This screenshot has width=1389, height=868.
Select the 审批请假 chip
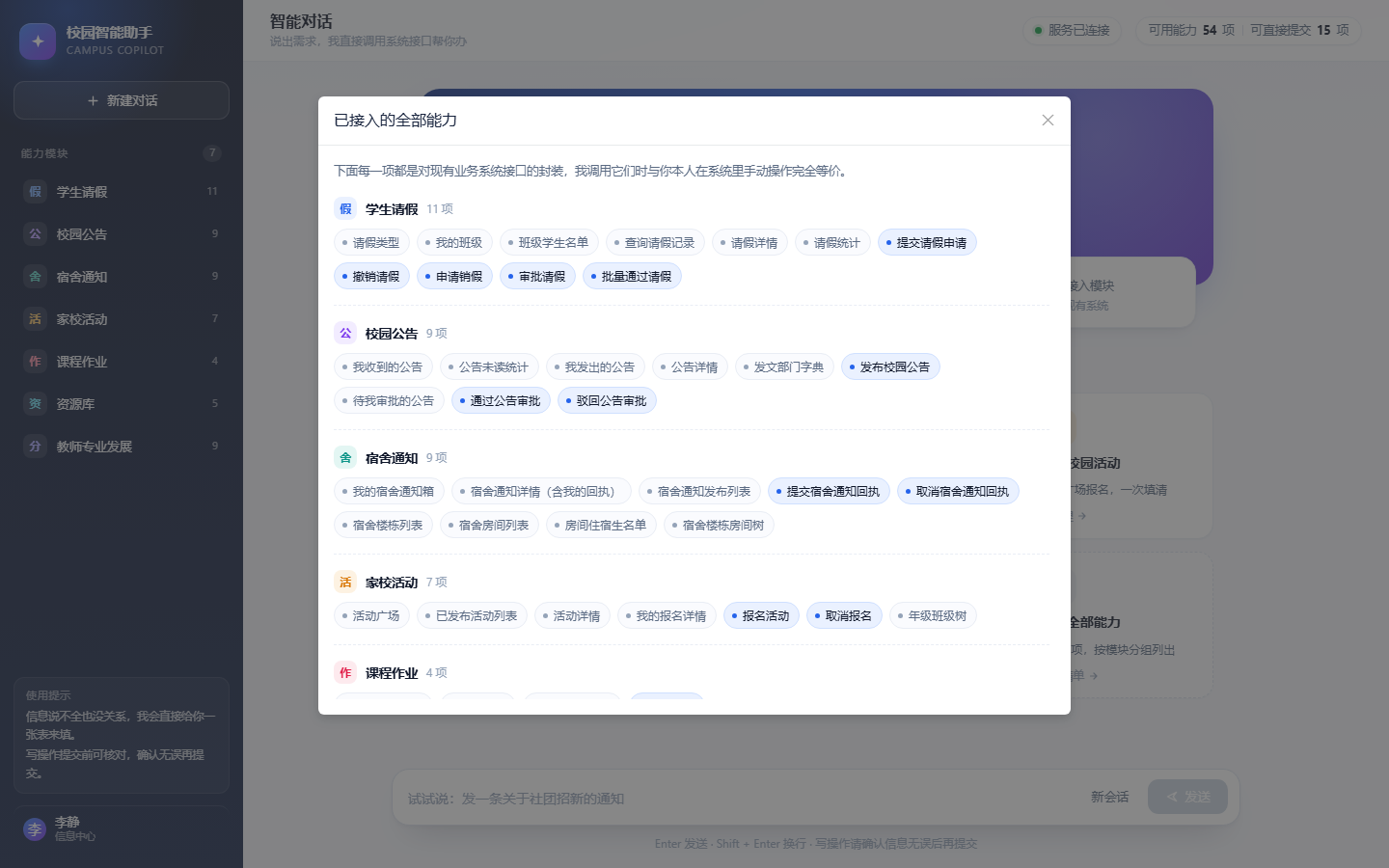click(538, 277)
